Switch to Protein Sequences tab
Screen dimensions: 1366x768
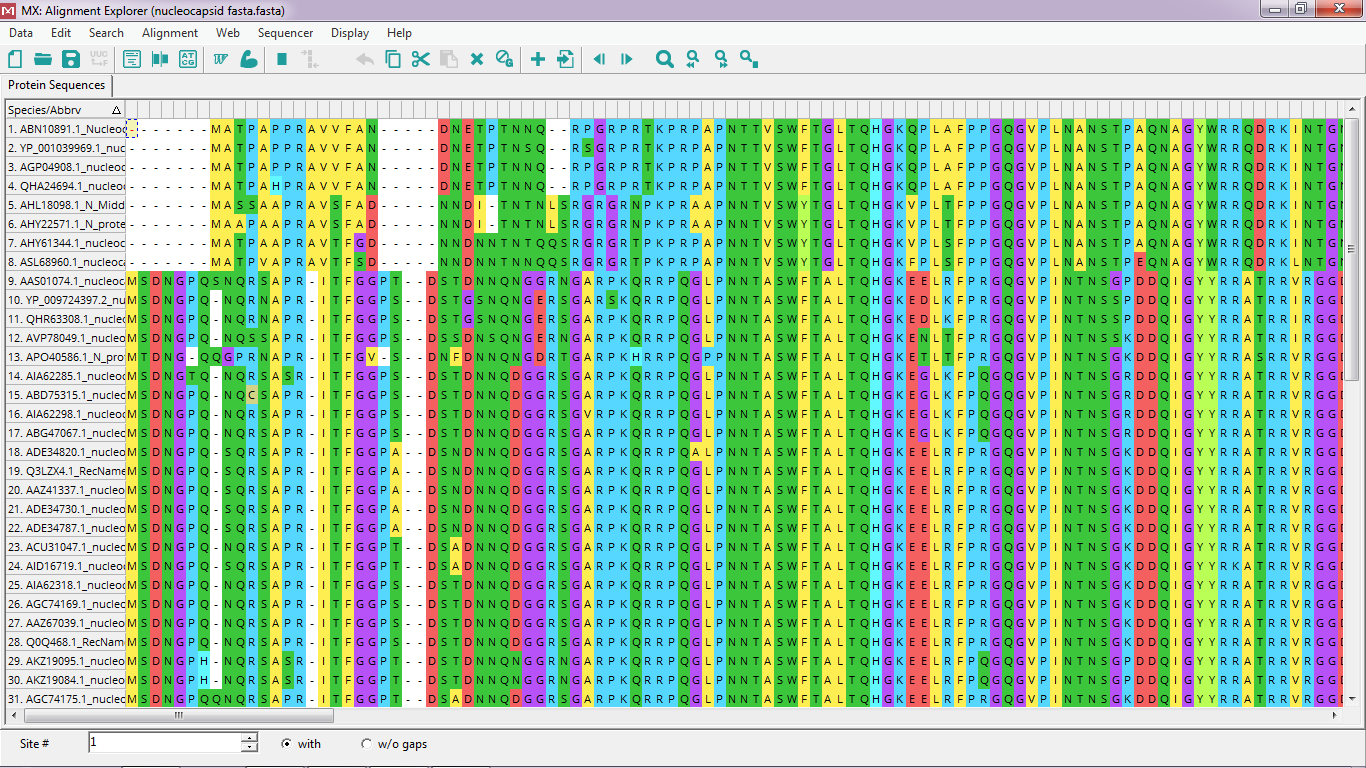56,85
